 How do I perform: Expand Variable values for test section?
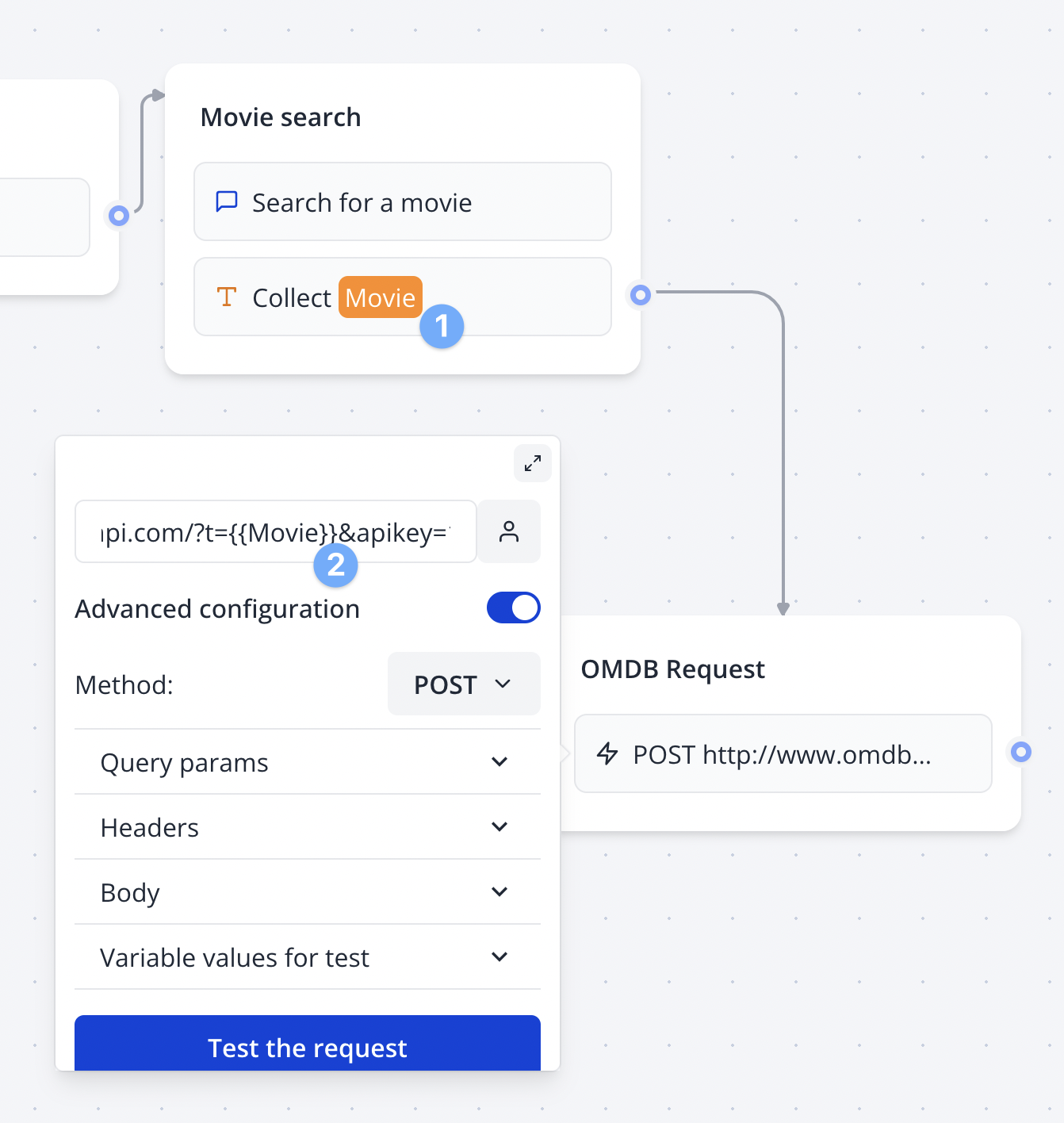click(x=308, y=957)
